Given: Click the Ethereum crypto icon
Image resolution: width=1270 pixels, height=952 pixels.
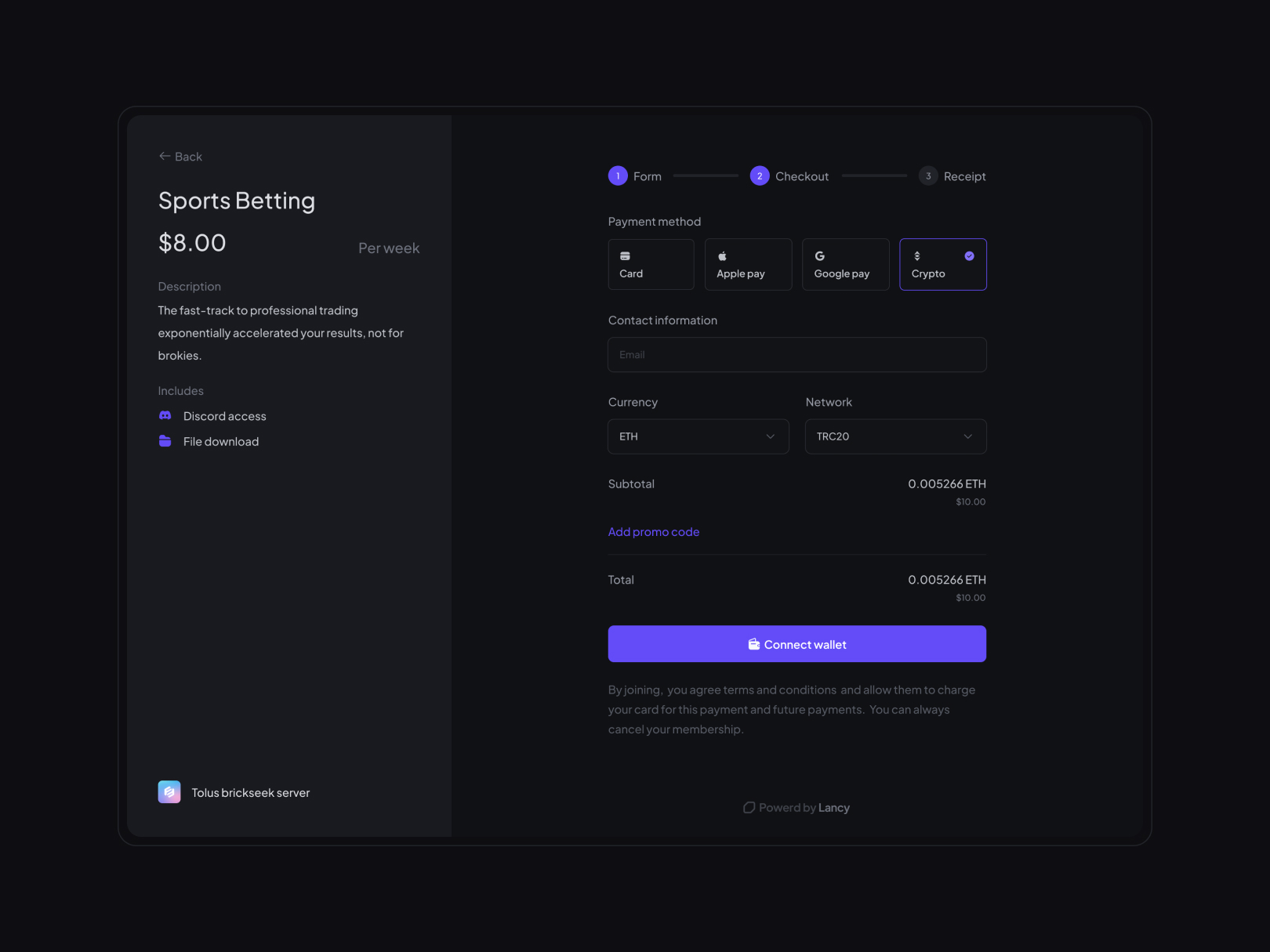Looking at the screenshot, I should point(917,256).
